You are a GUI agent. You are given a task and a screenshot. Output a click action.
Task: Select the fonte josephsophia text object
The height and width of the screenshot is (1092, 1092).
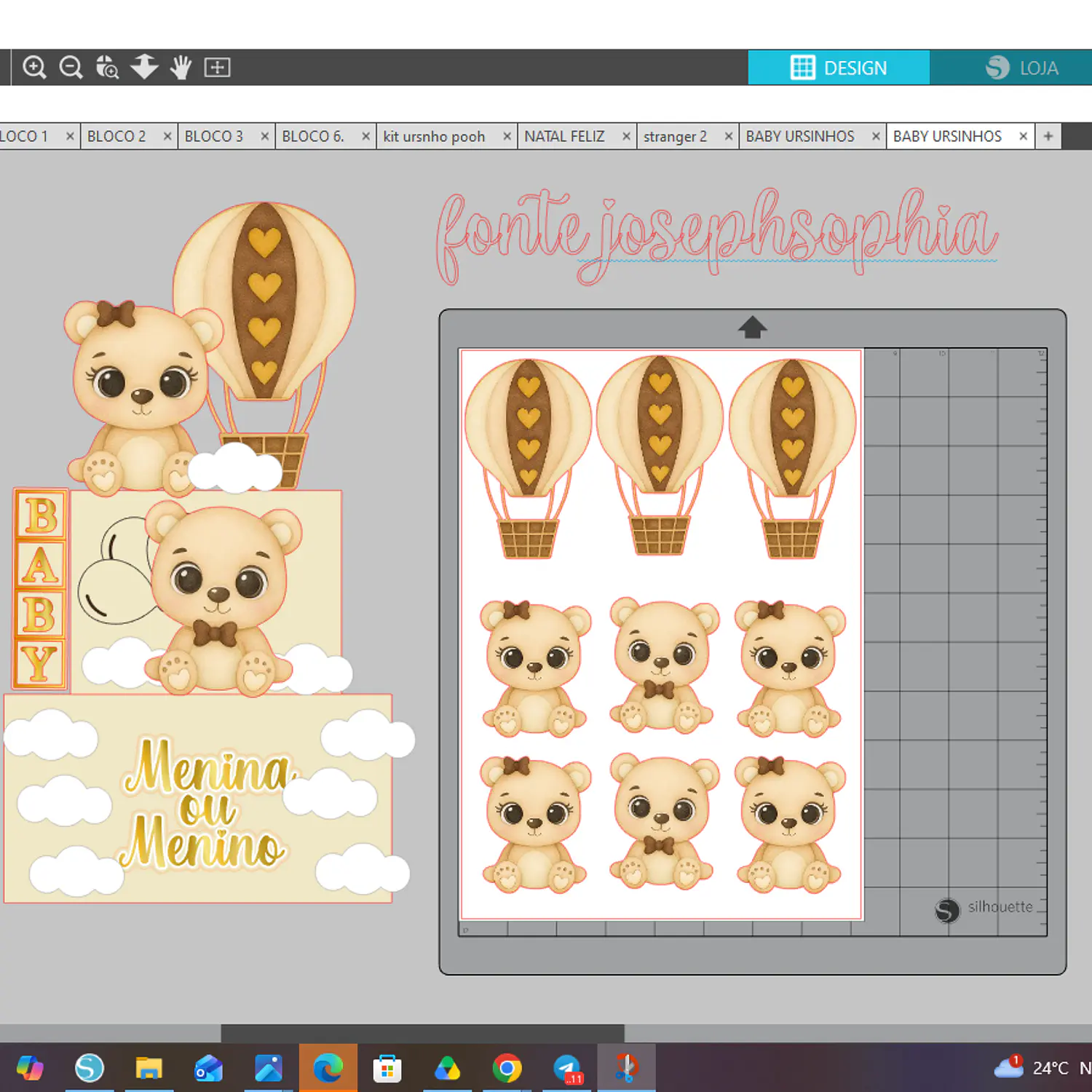tap(717, 235)
